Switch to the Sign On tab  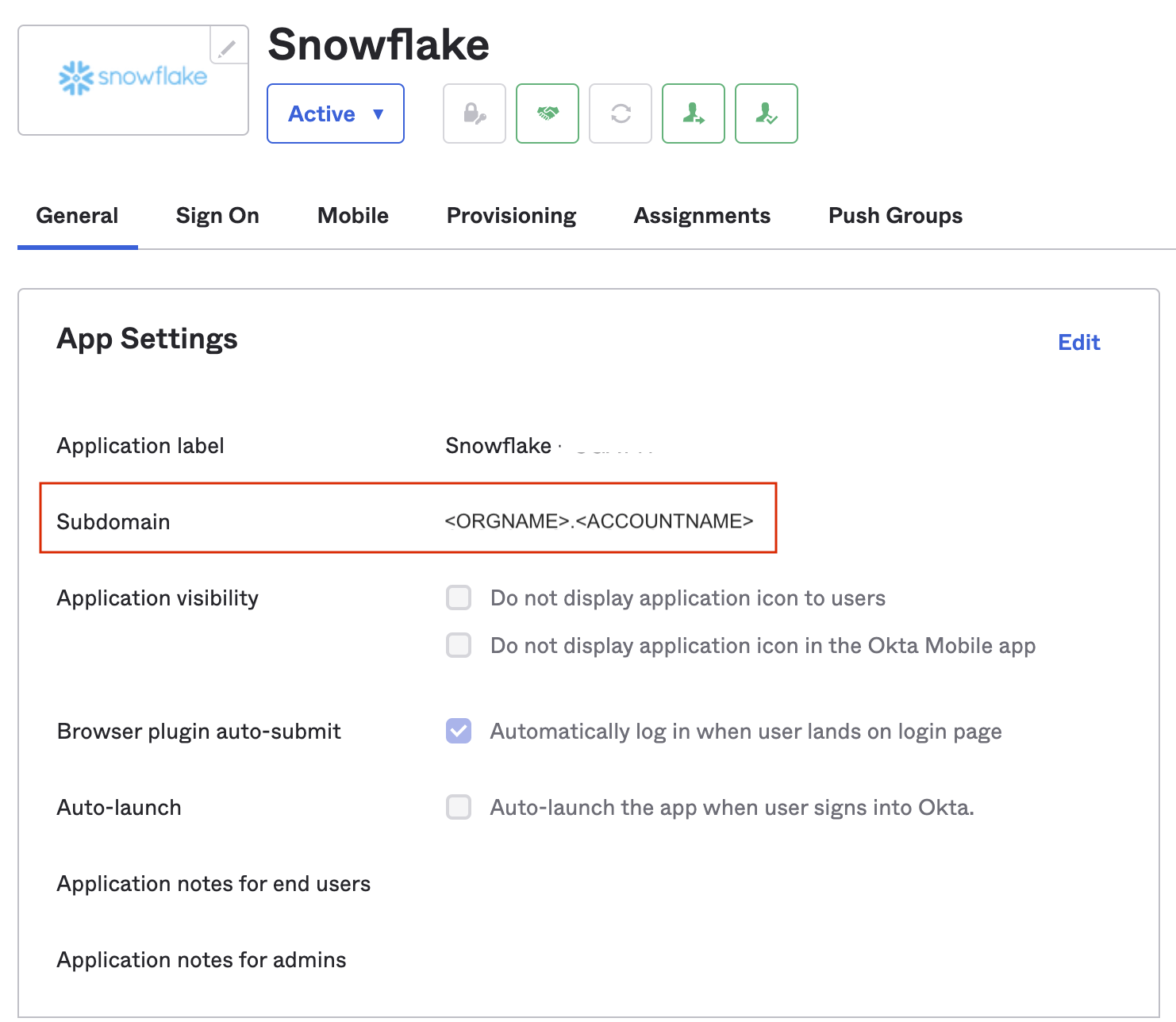click(x=217, y=215)
